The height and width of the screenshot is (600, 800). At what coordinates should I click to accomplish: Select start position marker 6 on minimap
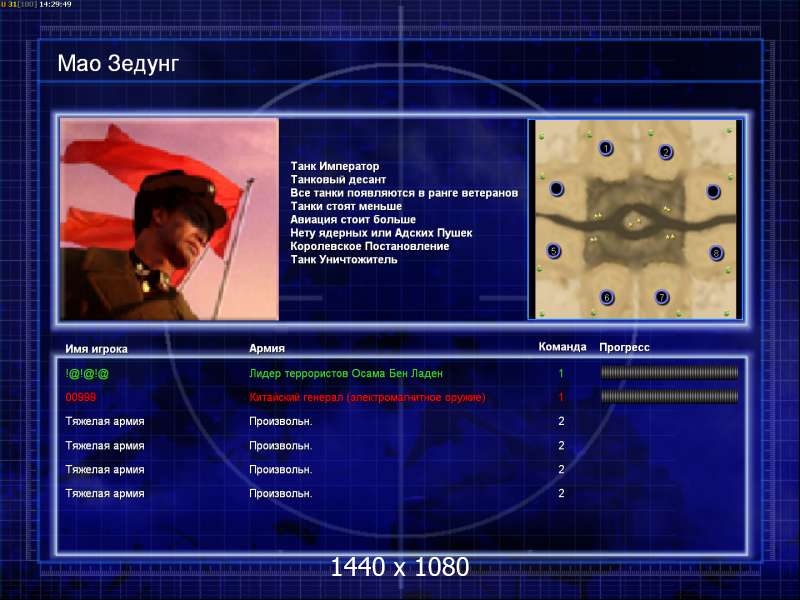pyautogui.click(x=607, y=297)
